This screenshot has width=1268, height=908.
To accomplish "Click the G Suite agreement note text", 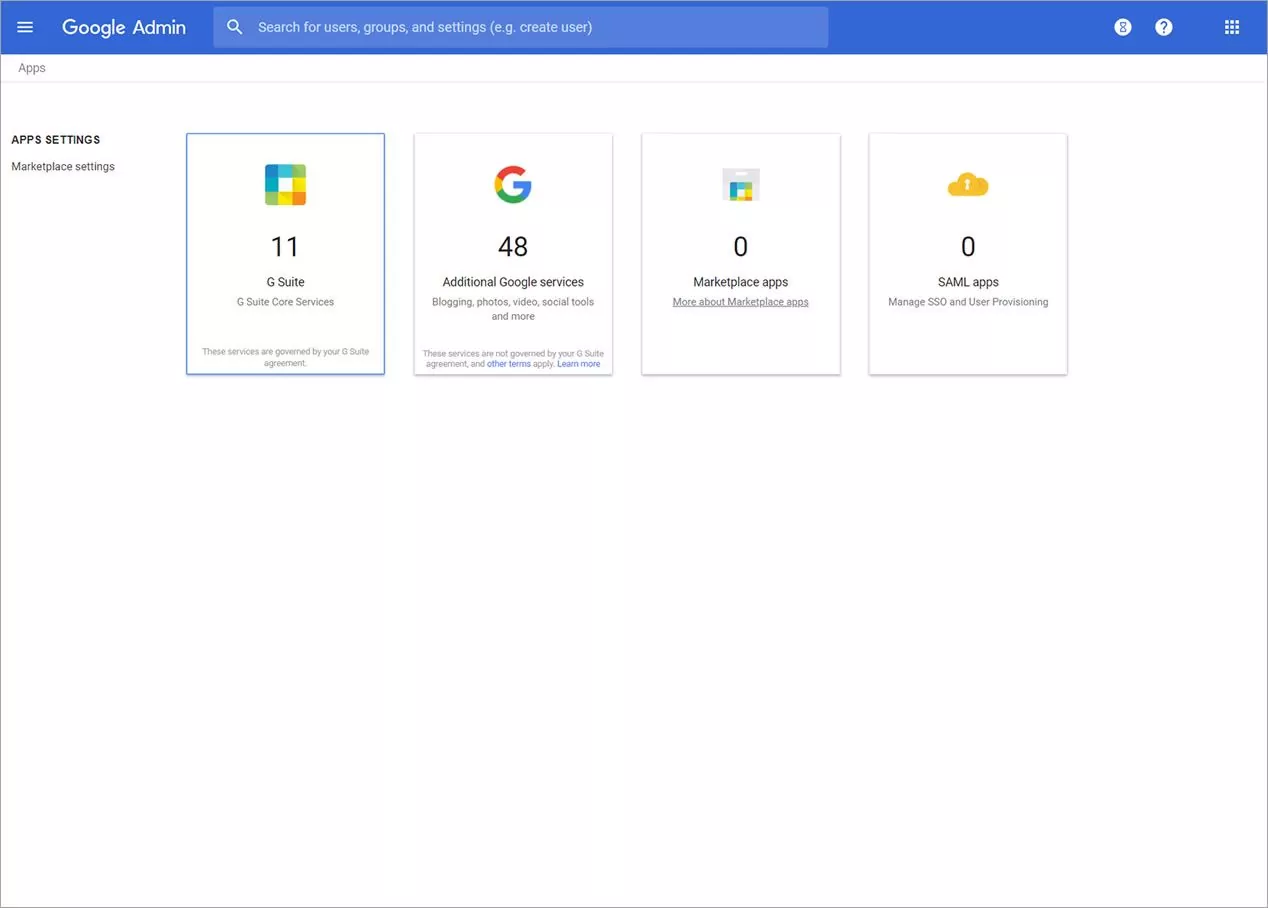I will tap(285, 357).
